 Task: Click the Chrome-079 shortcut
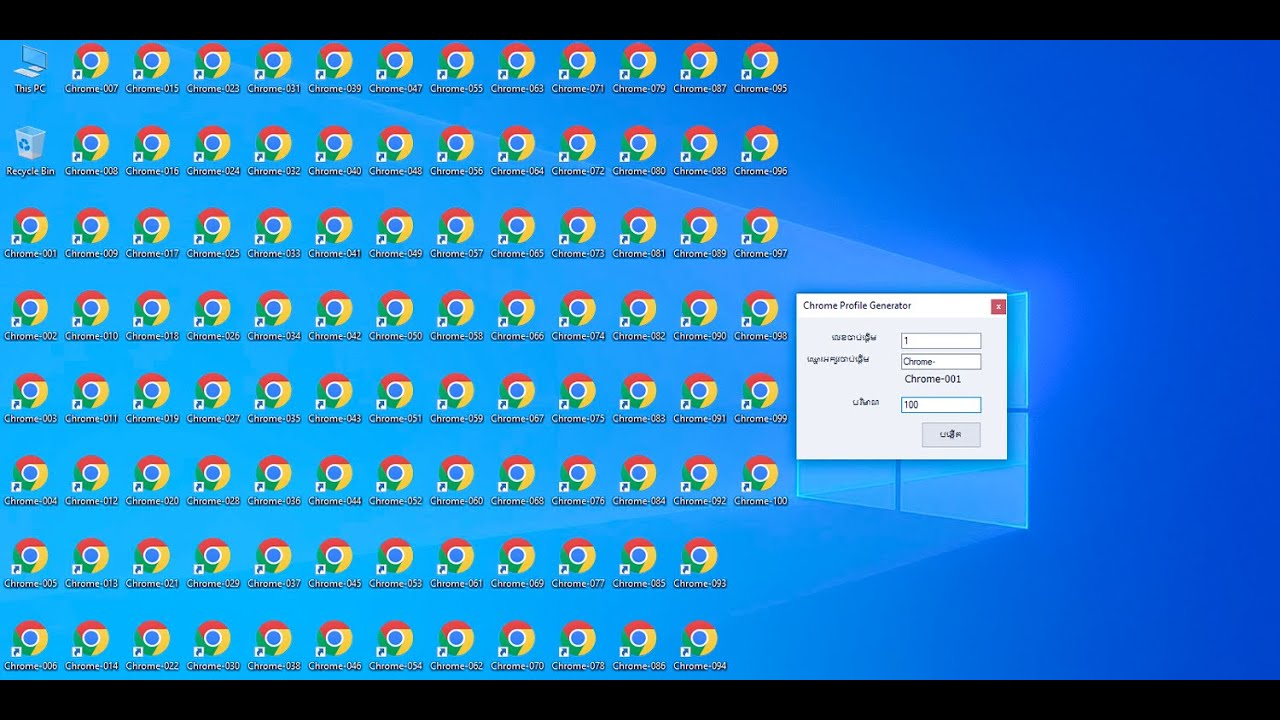tap(639, 69)
